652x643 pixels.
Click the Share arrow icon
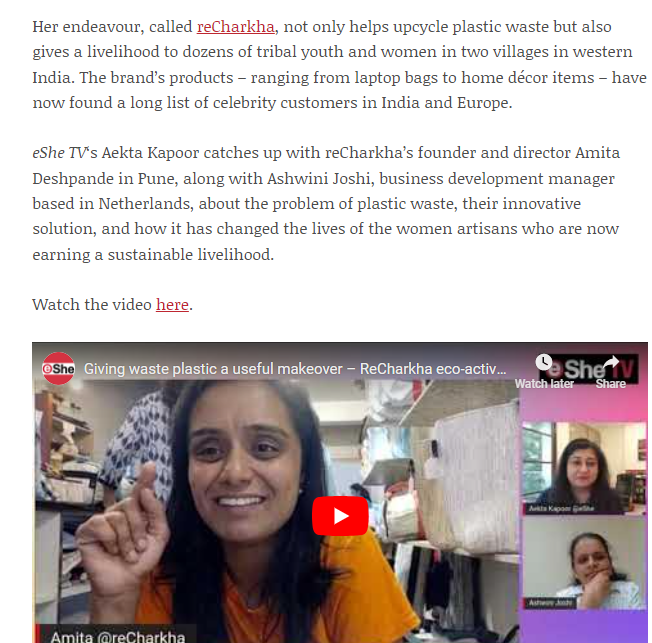tap(610, 363)
